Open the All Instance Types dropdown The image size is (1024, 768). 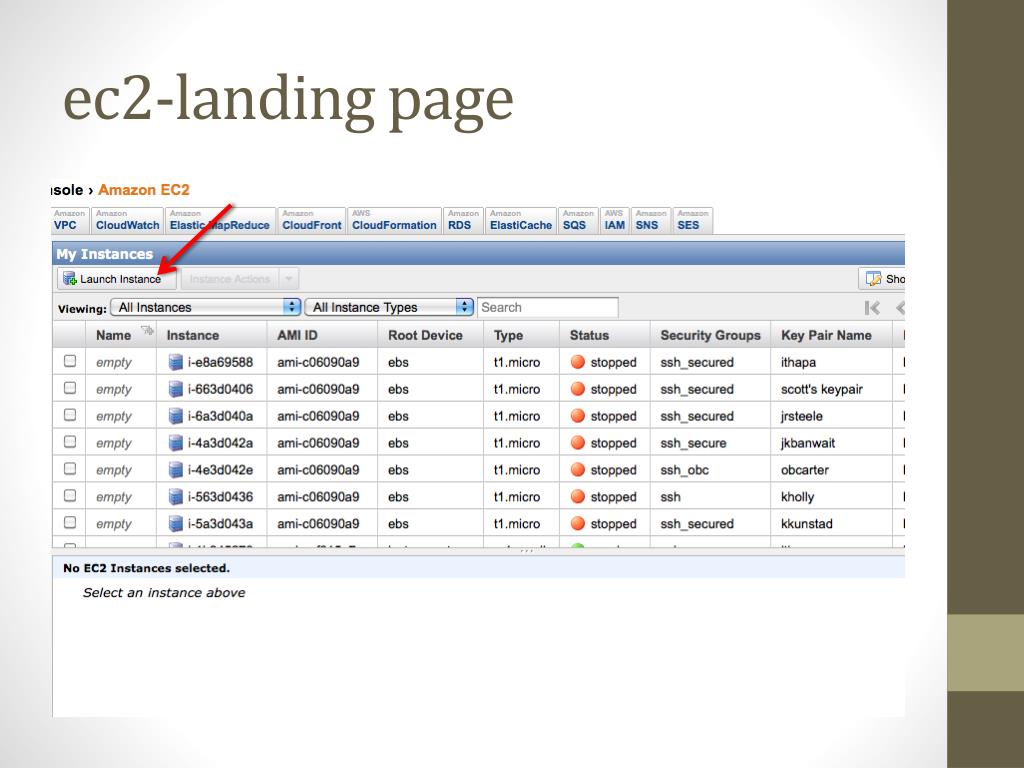click(x=389, y=307)
